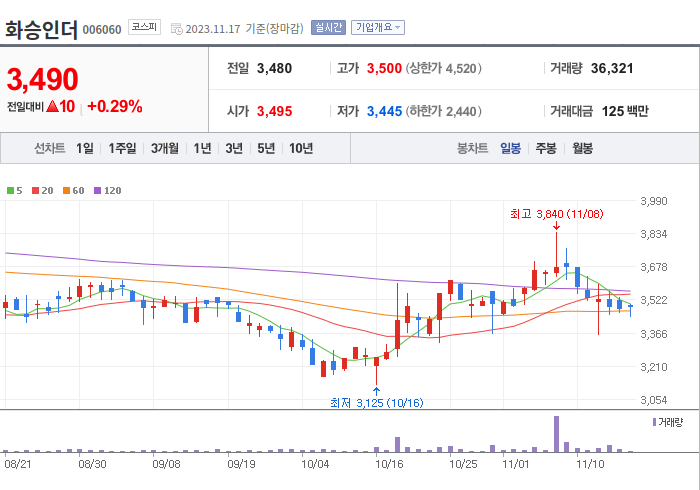Click the 최고 3,840 (11/08) marker
The width and height of the screenshot is (700, 490).
pyautogui.click(x=556, y=214)
